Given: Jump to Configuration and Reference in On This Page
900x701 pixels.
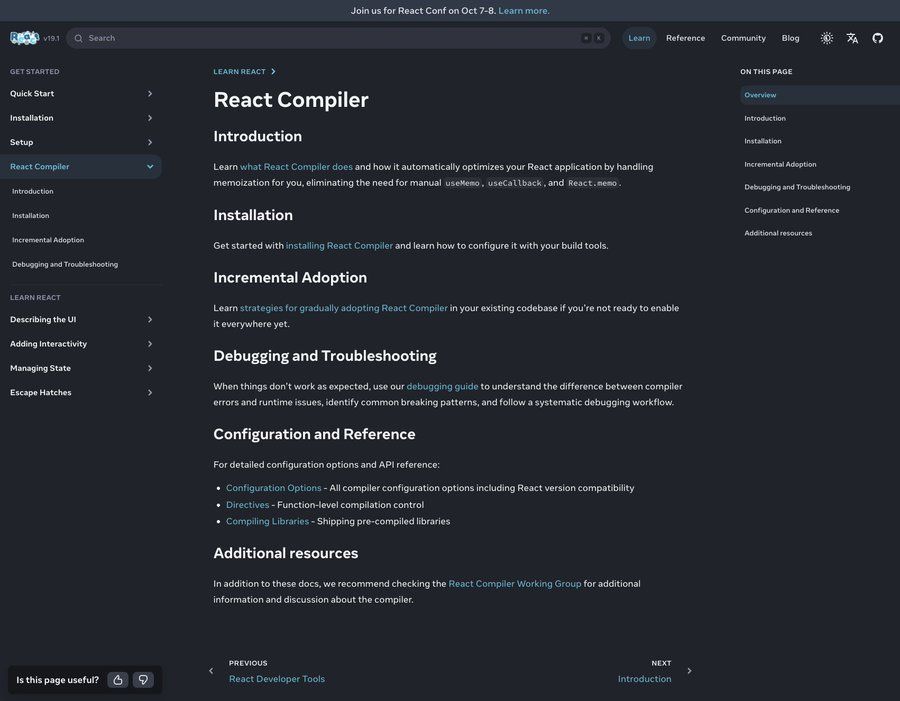Looking at the screenshot, I should (792, 210).
